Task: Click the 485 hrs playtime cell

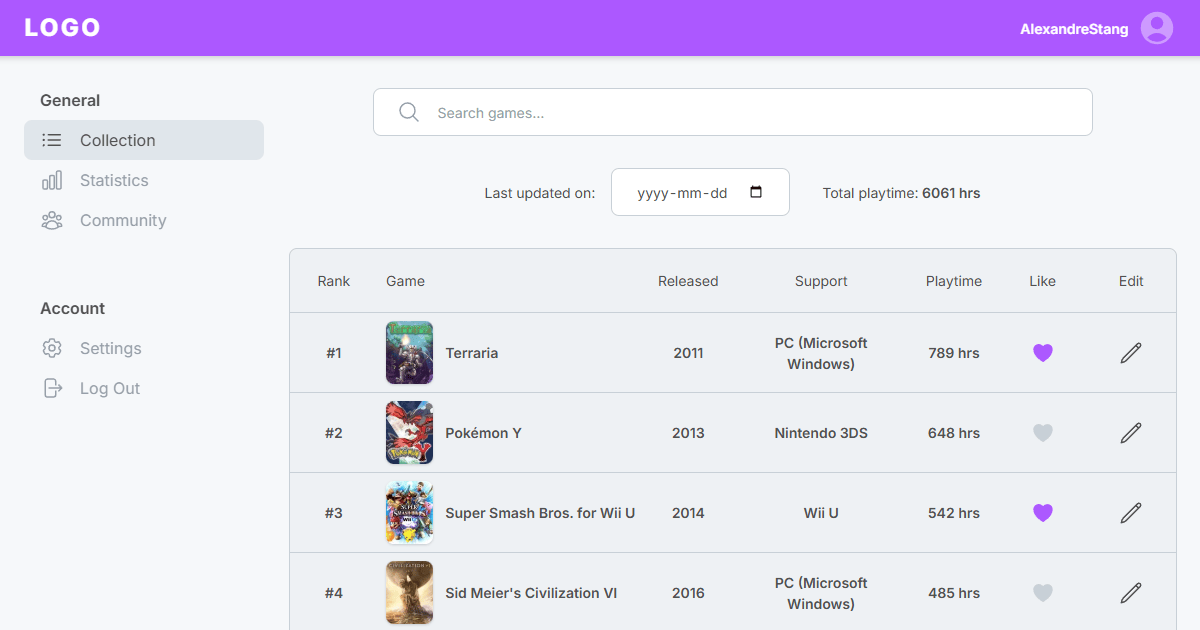Action: (954, 593)
